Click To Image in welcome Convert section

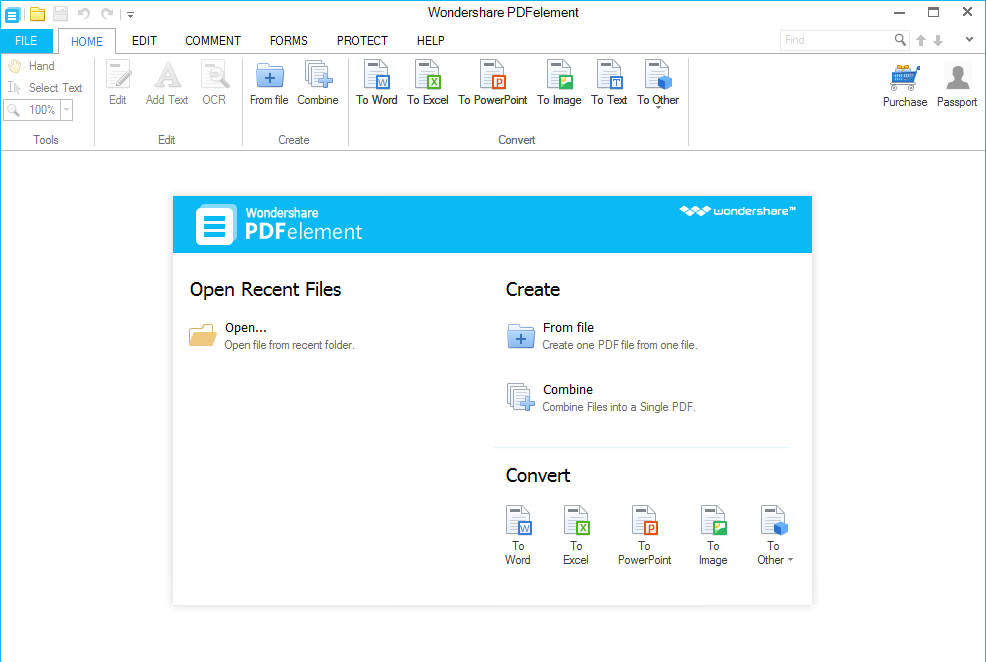tap(713, 535)
